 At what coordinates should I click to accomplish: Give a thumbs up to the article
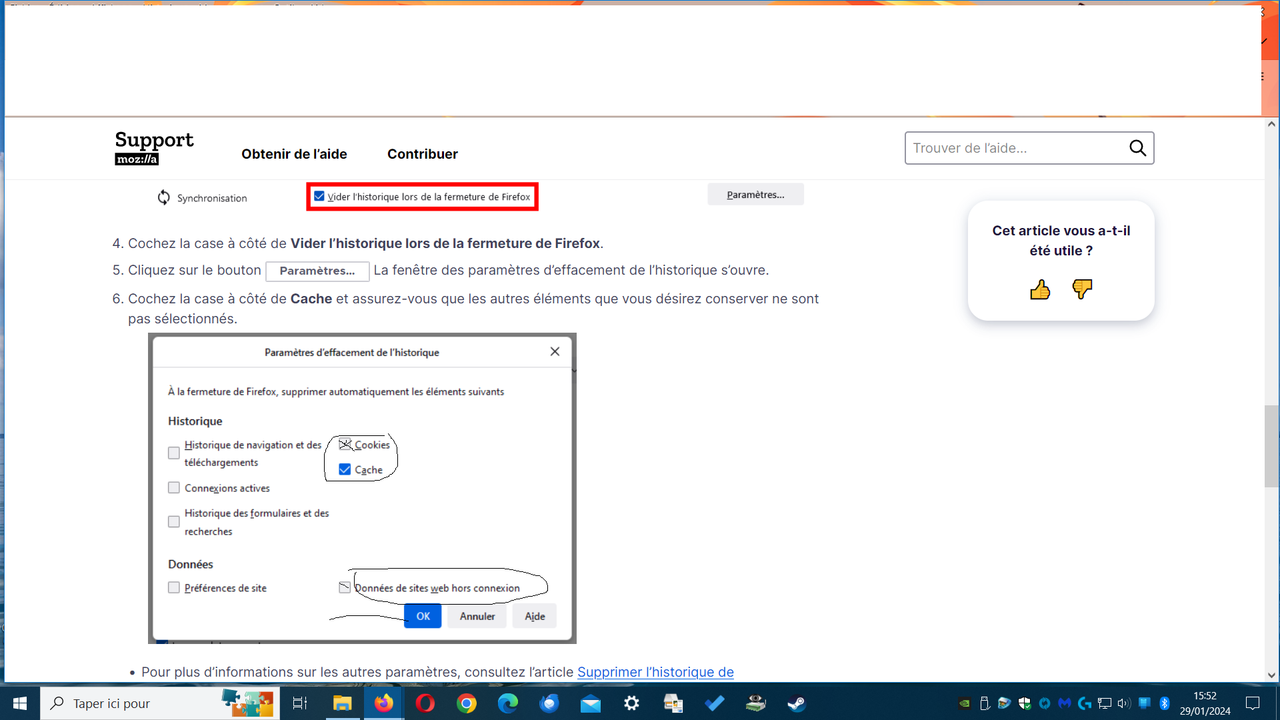pyautogui.click(x=1039, y=290)
